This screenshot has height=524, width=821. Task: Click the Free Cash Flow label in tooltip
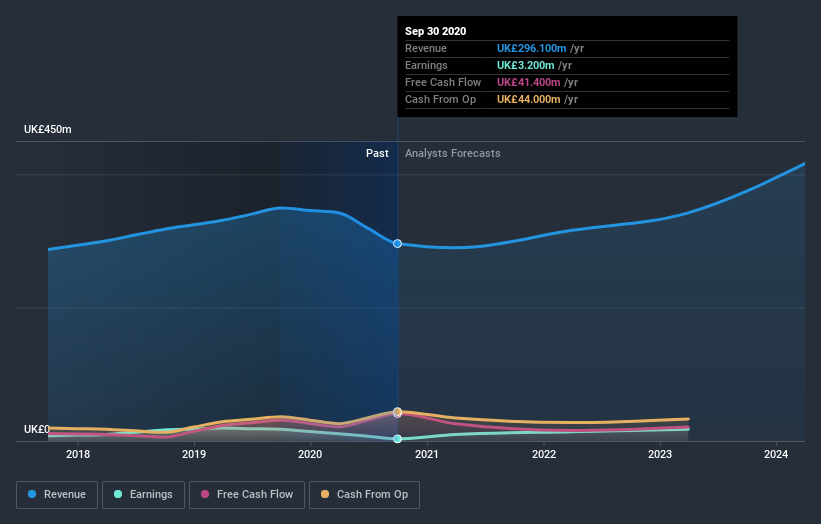tap(443, 82)
